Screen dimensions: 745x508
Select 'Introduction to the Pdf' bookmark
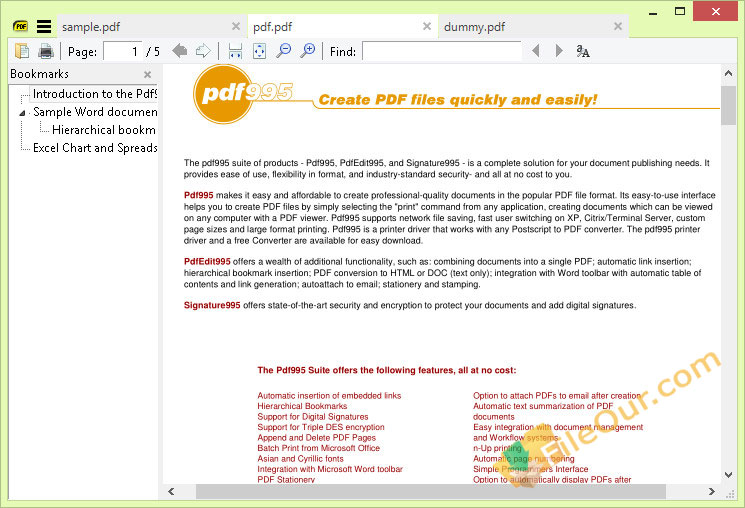pos(95,94)
